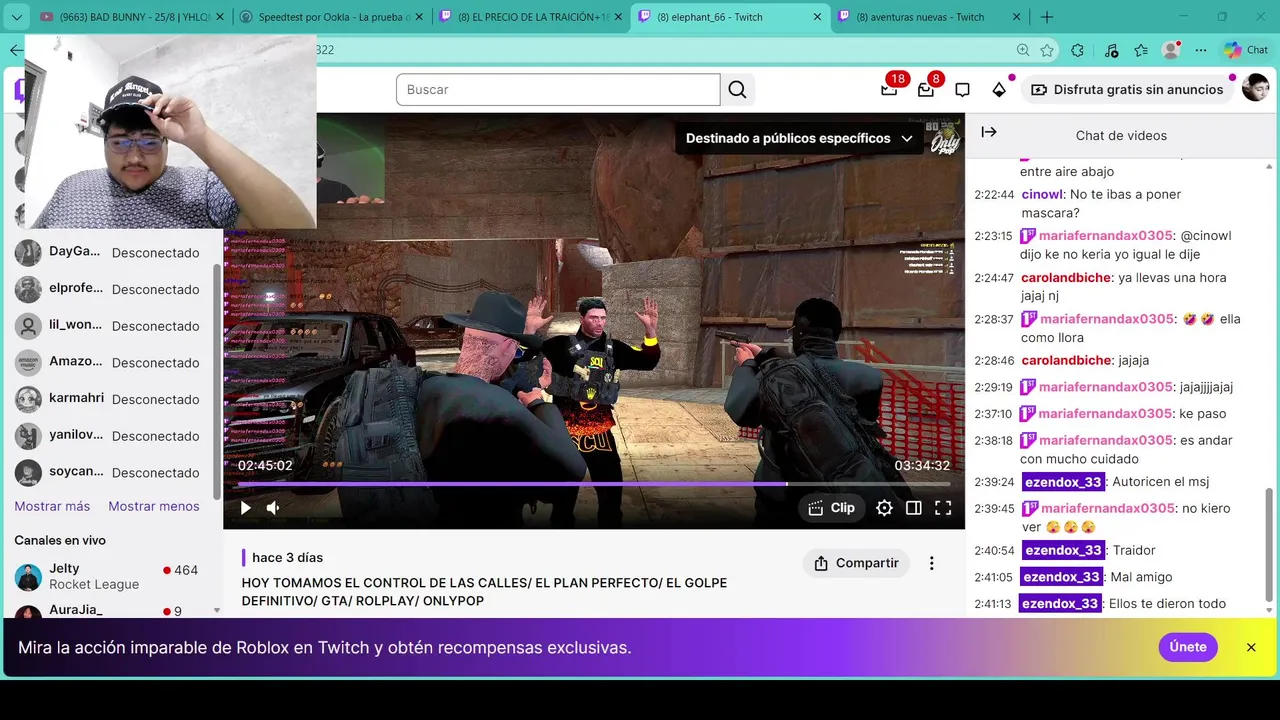Play the paused video

[x=245, y=508]
